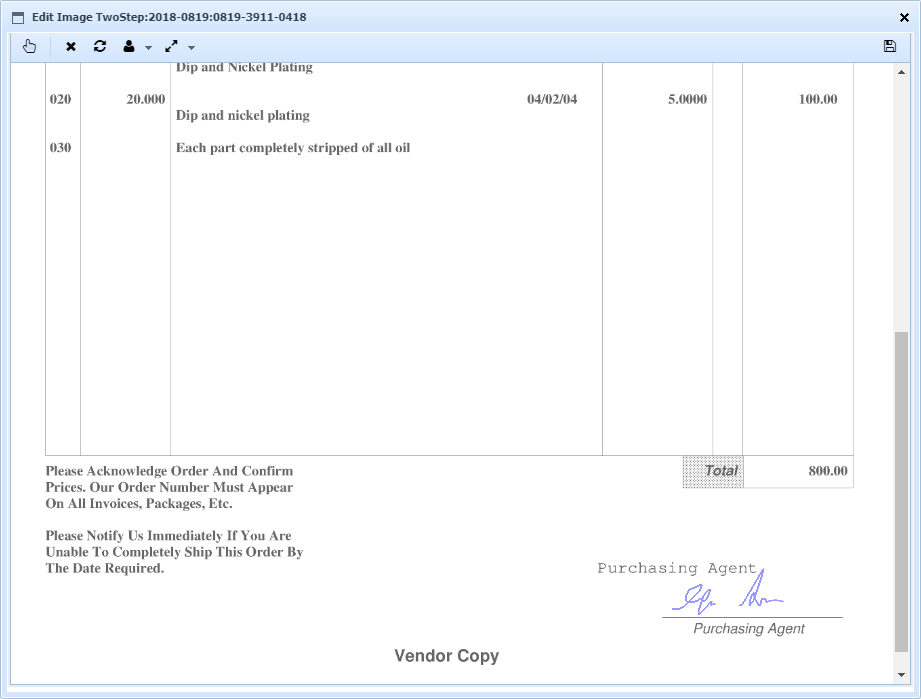Select the user annotation icon
Screen dimensions: 921x699
point(130,46)
